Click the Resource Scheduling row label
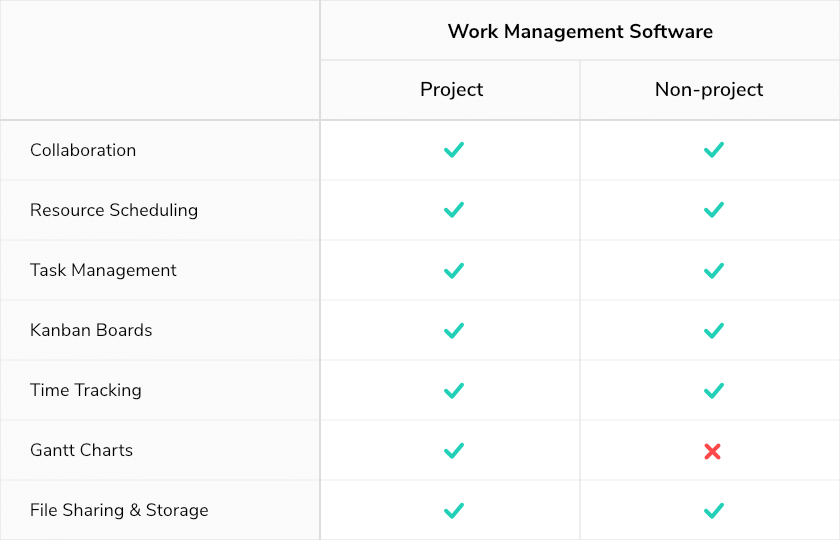The height and width of the screenshot is (540, 840). pyautogui.click(x=114, y=210)
